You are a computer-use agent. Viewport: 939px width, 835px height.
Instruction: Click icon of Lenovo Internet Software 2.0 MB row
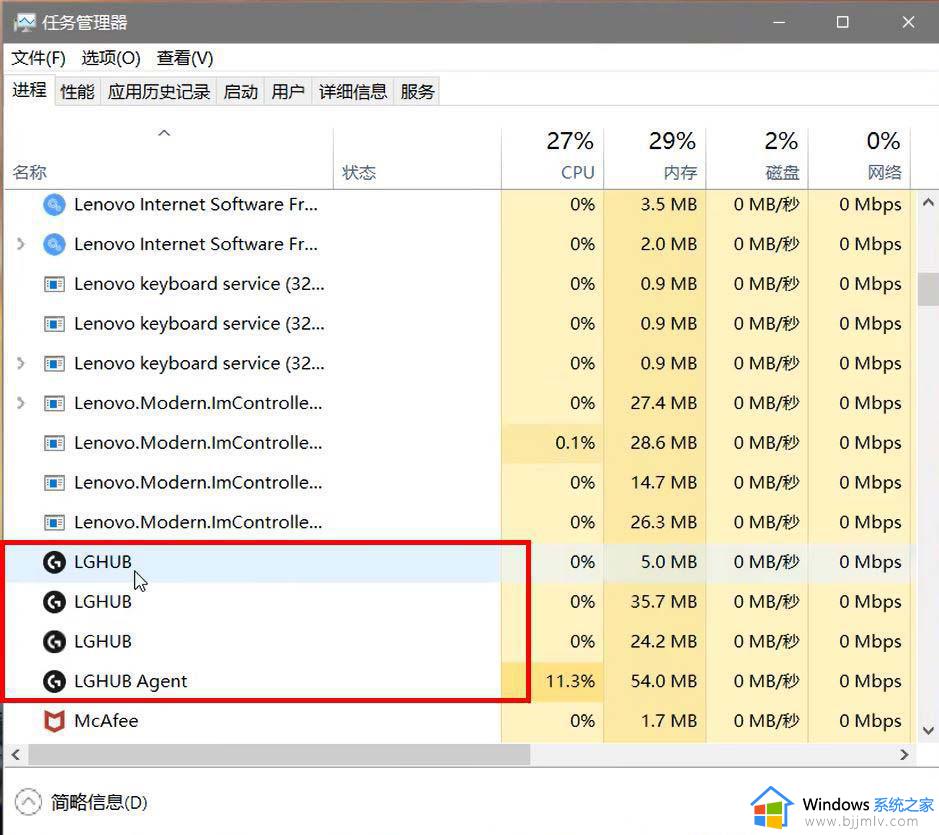click(x=54, y=244)
